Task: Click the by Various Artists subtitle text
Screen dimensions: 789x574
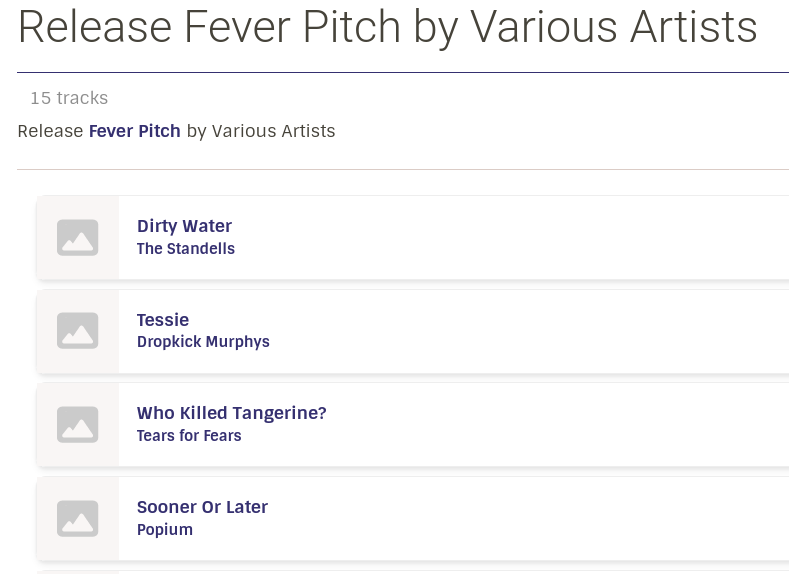Action: pos(261,131)
